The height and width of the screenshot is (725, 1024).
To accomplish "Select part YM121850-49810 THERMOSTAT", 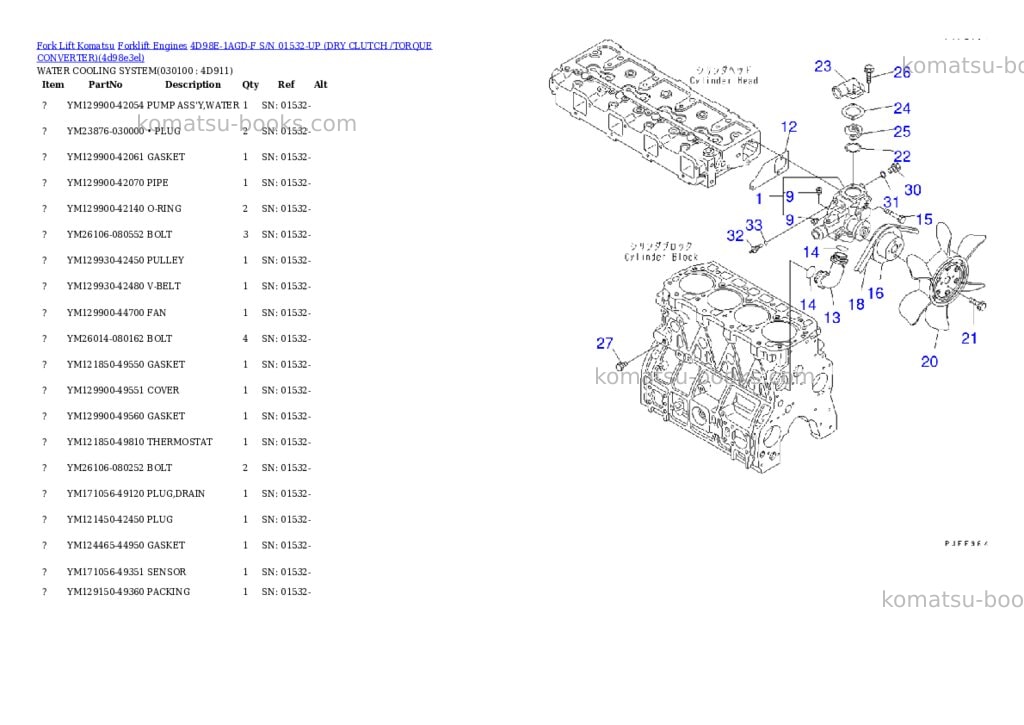I will tap(140, 442).
